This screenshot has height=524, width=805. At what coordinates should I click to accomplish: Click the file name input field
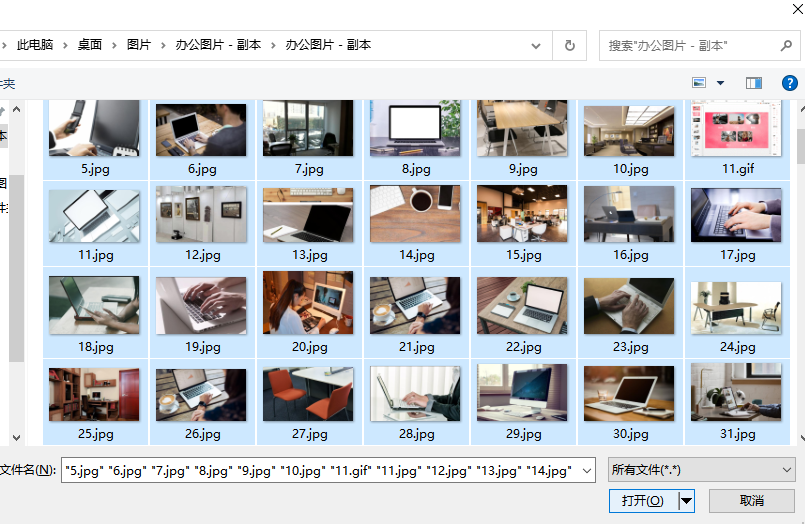pyautogui.click(x=321, y=470)
